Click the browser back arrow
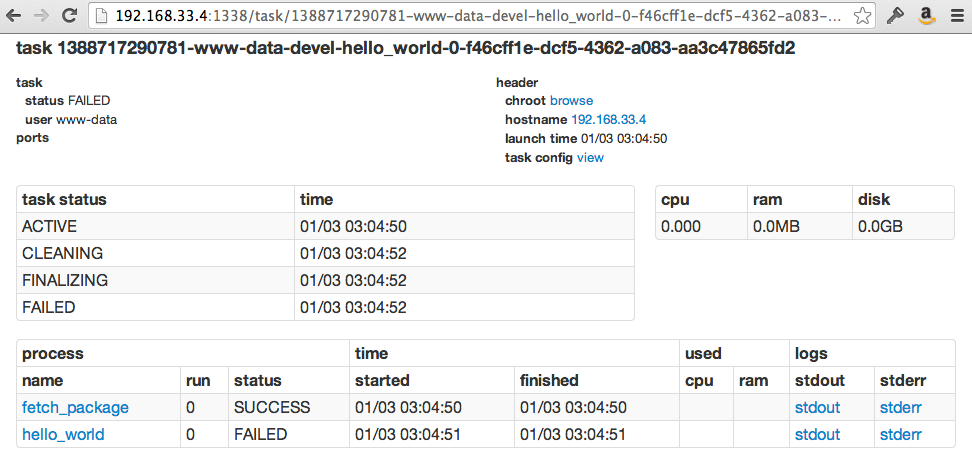The width and height of the screenshot is (972, 469). pos(14,16)
